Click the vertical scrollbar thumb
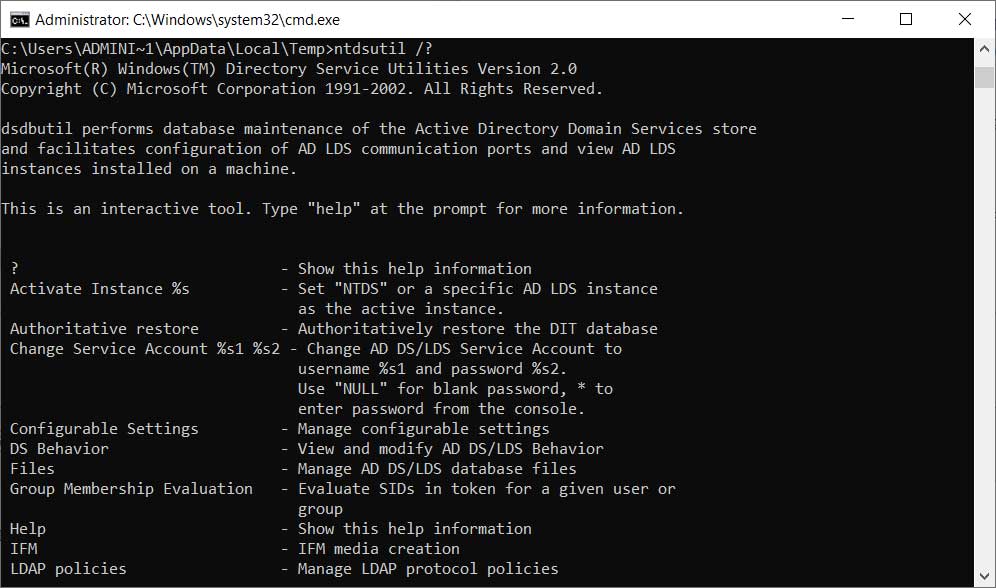 pyautogui.click(x=985, y=77)
